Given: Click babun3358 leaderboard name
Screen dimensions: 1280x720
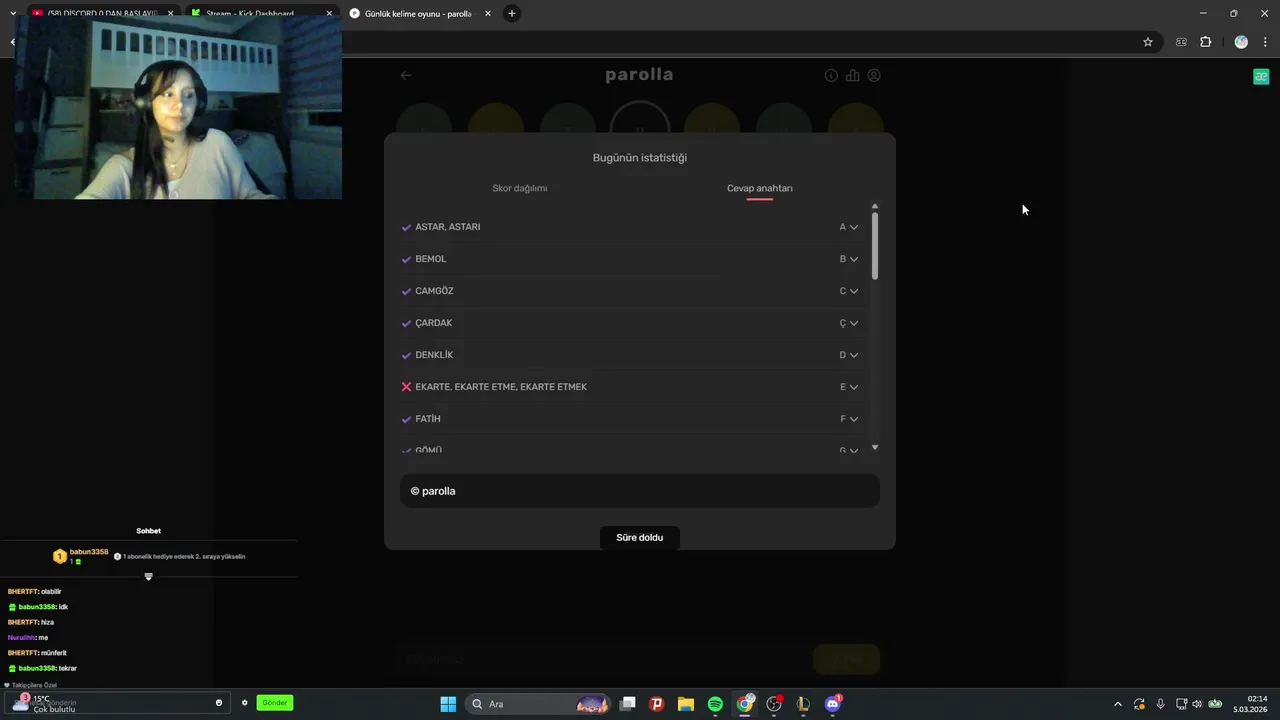Looking at the screenshot, I should point(89,552).
